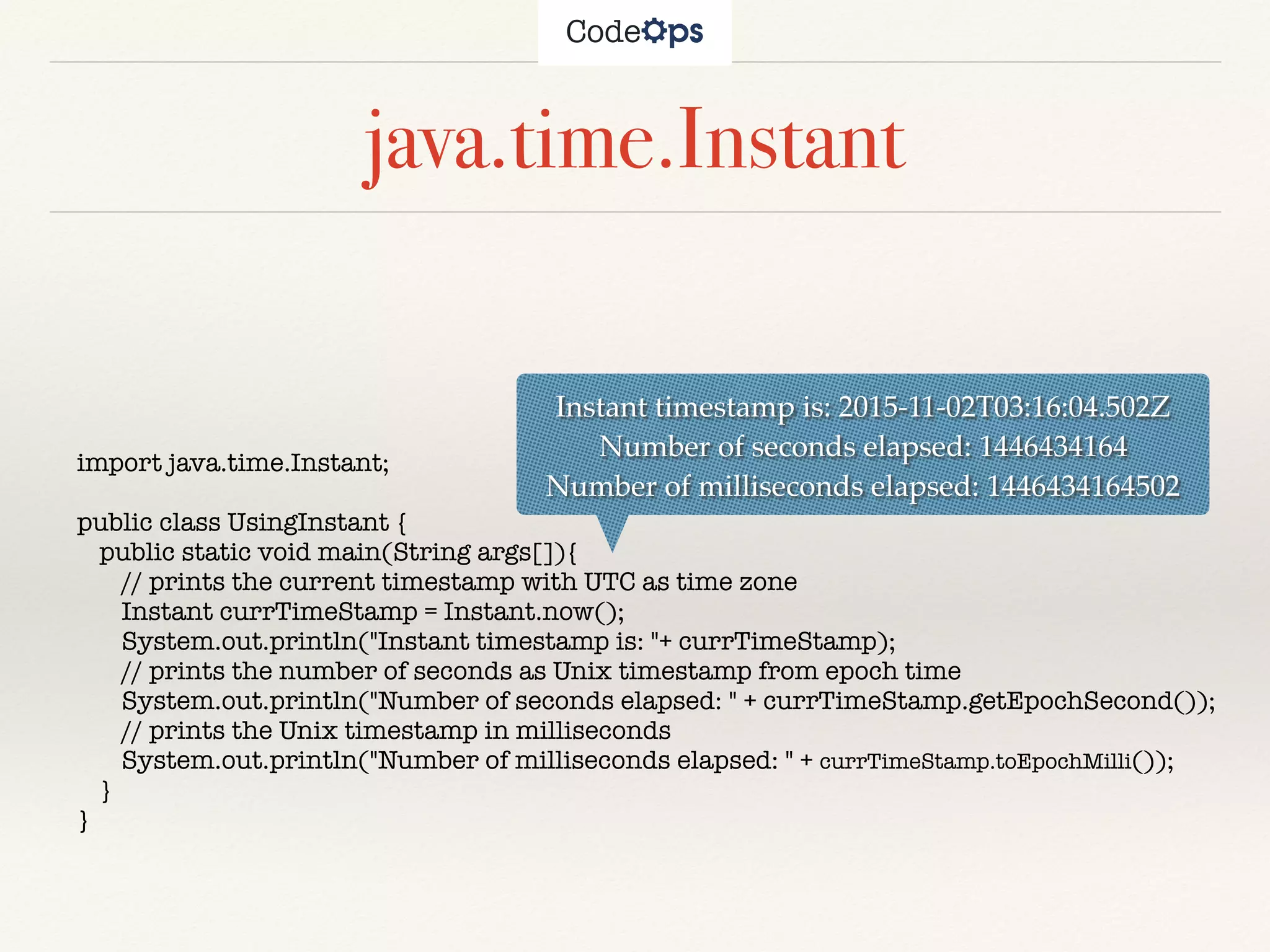Click 'Instant currTimeStamp = Instant.now();' line

point(373,612)
